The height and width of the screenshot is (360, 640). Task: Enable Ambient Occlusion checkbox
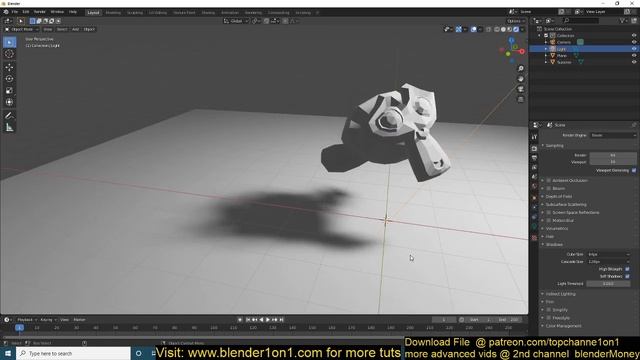(549, 180)
